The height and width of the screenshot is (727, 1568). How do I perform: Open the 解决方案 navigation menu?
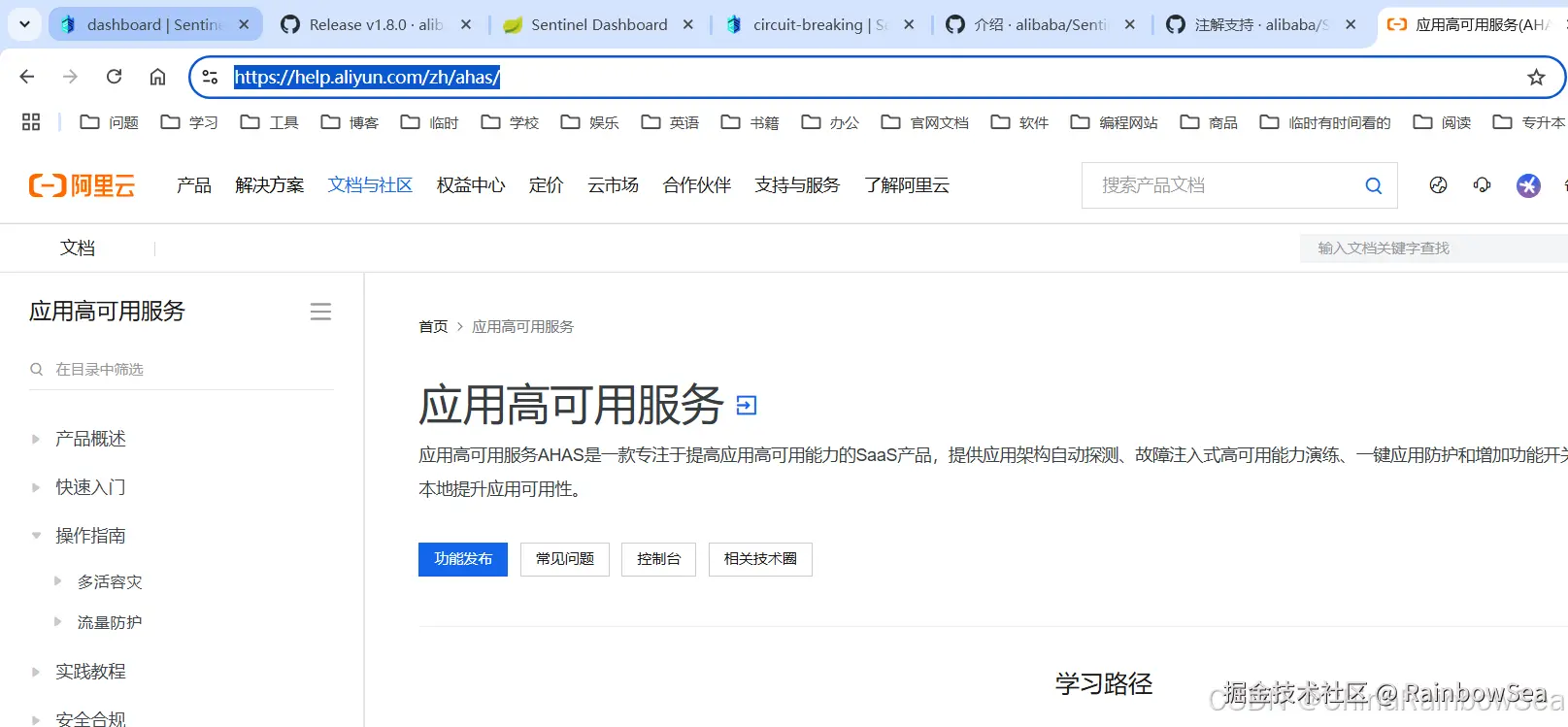(270, 184)
